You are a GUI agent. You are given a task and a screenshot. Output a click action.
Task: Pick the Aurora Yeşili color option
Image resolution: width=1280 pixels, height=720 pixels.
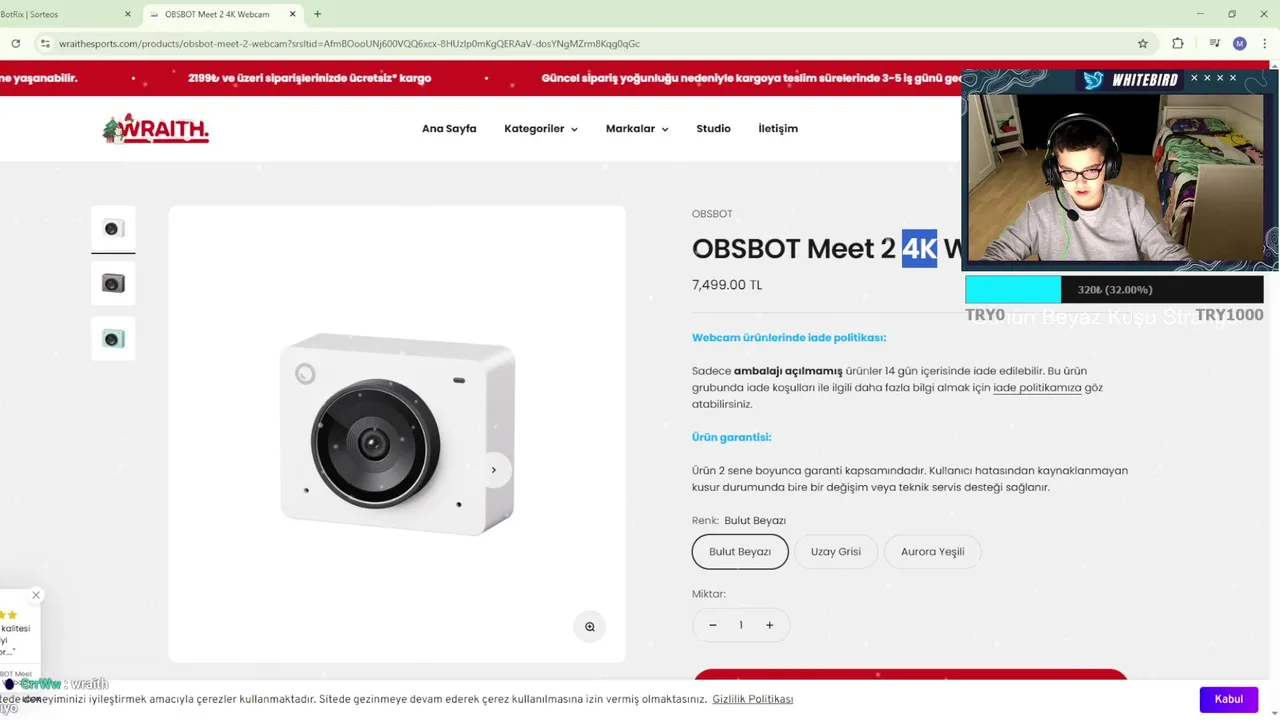pyautogui.click(x=932, y=552)
